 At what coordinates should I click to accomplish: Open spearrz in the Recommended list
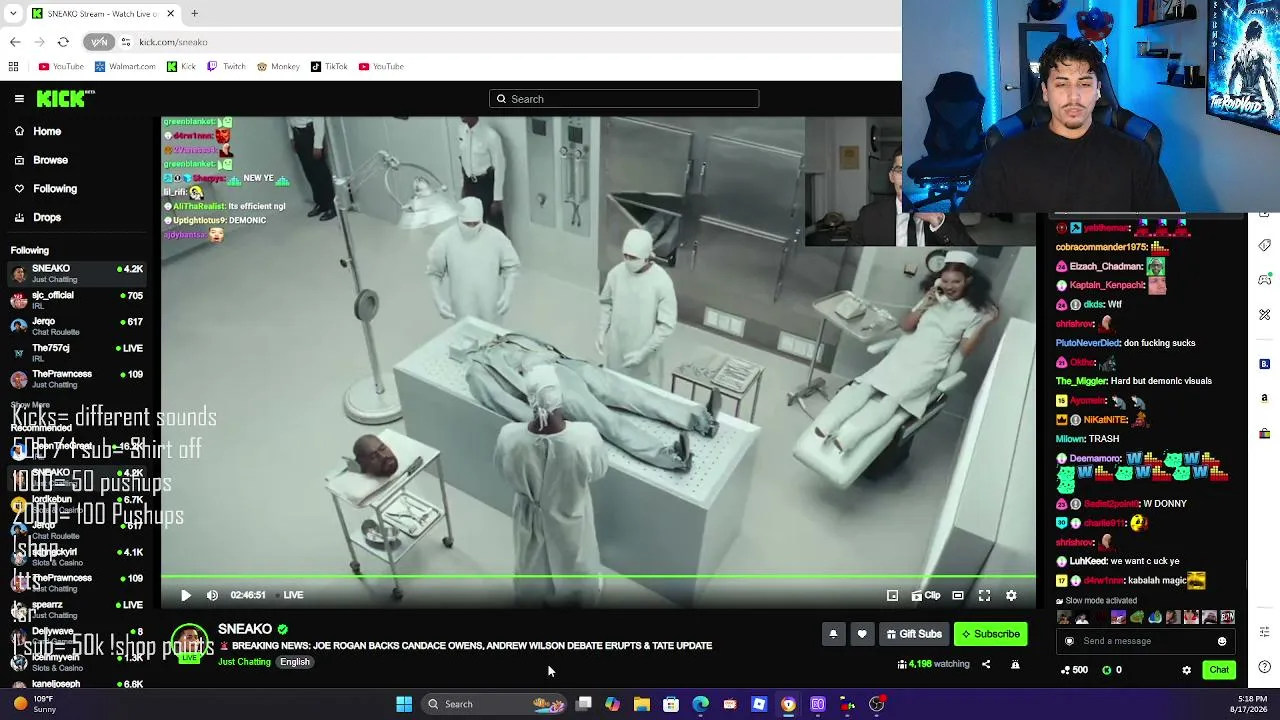coord(77,609)
